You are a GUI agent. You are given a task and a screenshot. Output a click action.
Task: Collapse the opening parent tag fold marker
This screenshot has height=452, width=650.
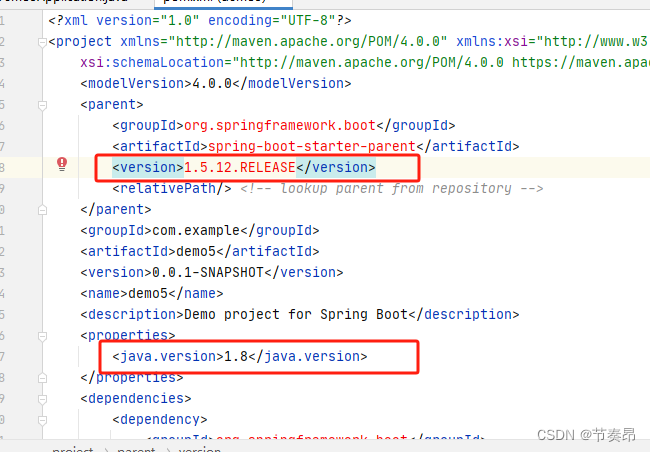click(42, 105)
